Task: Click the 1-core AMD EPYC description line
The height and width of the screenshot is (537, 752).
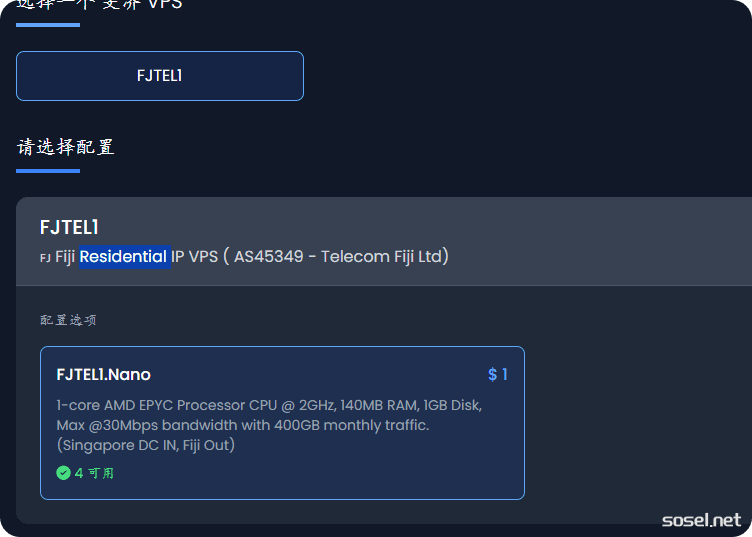Action: coord(269,405)
